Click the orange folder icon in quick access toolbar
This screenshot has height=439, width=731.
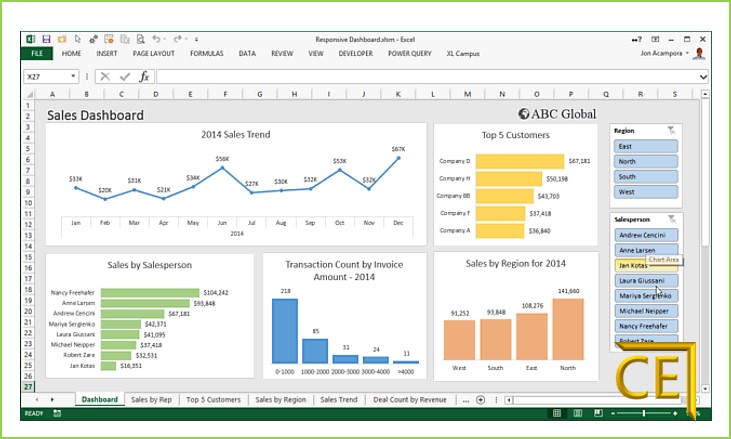62,39
